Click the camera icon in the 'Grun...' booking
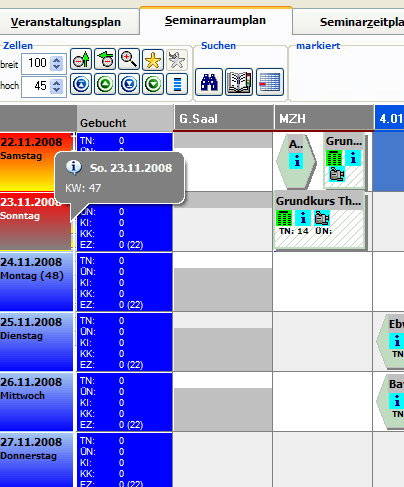Screen dimensions: 404x487 (x=336, y=174)
